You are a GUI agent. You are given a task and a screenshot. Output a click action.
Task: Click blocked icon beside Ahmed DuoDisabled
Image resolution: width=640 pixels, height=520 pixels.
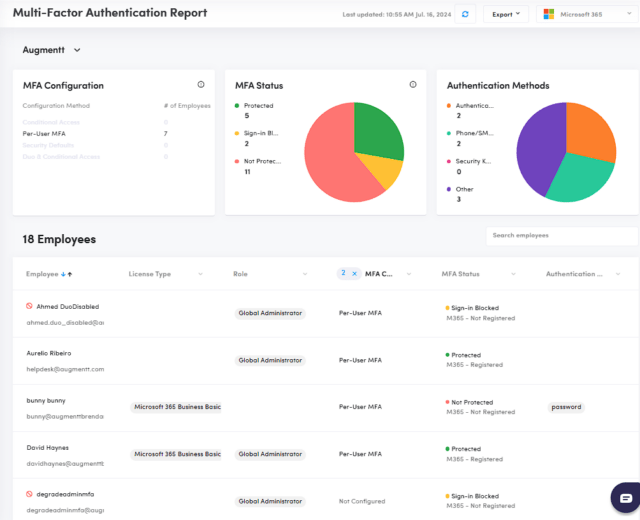click(x=29, y=306)
